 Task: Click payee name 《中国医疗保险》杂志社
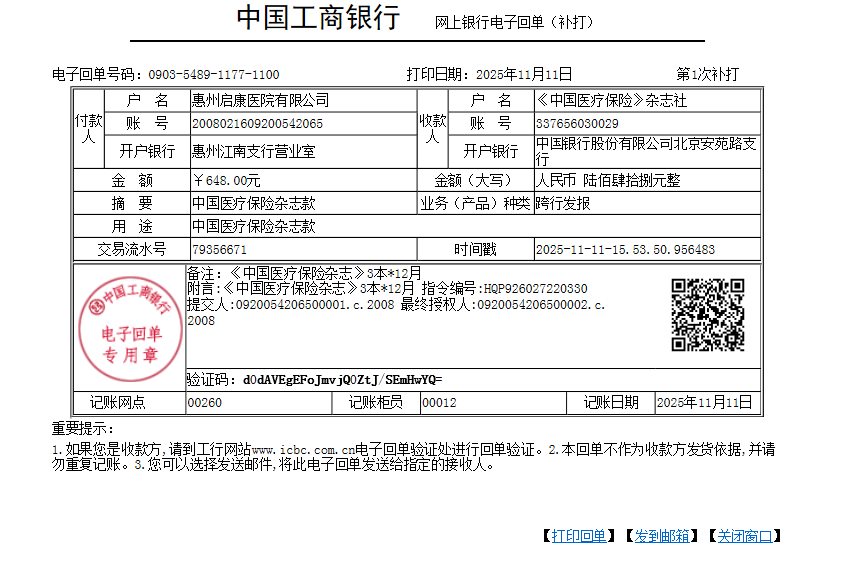[611, 101]
